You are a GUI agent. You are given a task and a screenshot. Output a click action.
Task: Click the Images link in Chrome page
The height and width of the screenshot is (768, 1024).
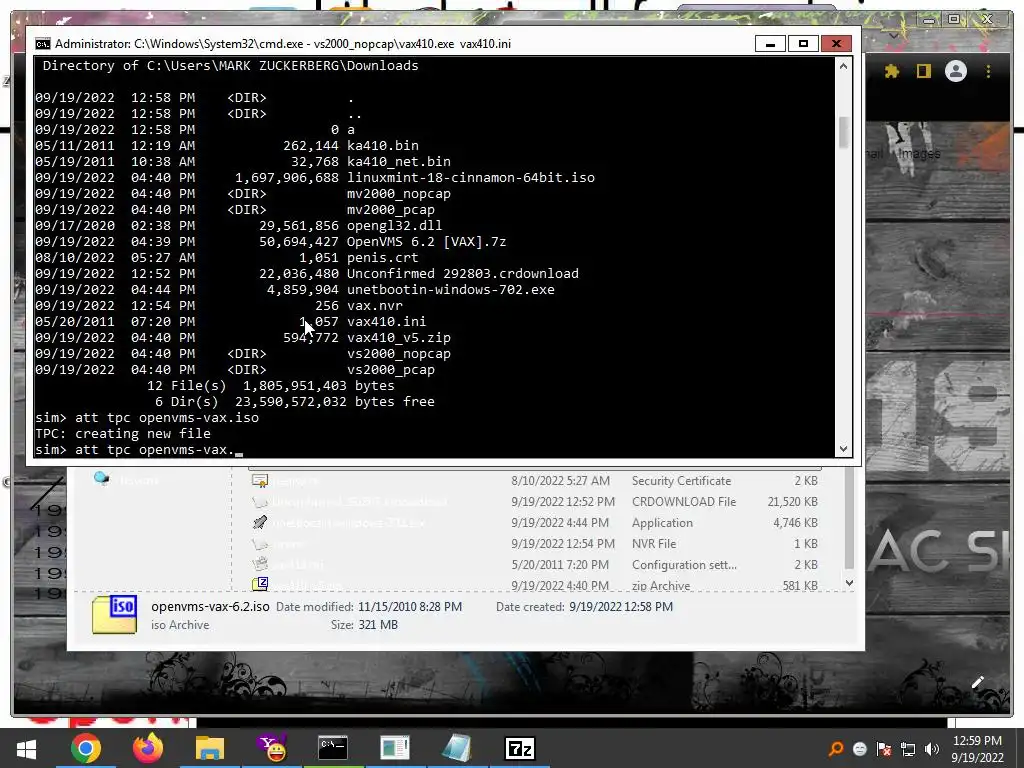pos(919,153)
